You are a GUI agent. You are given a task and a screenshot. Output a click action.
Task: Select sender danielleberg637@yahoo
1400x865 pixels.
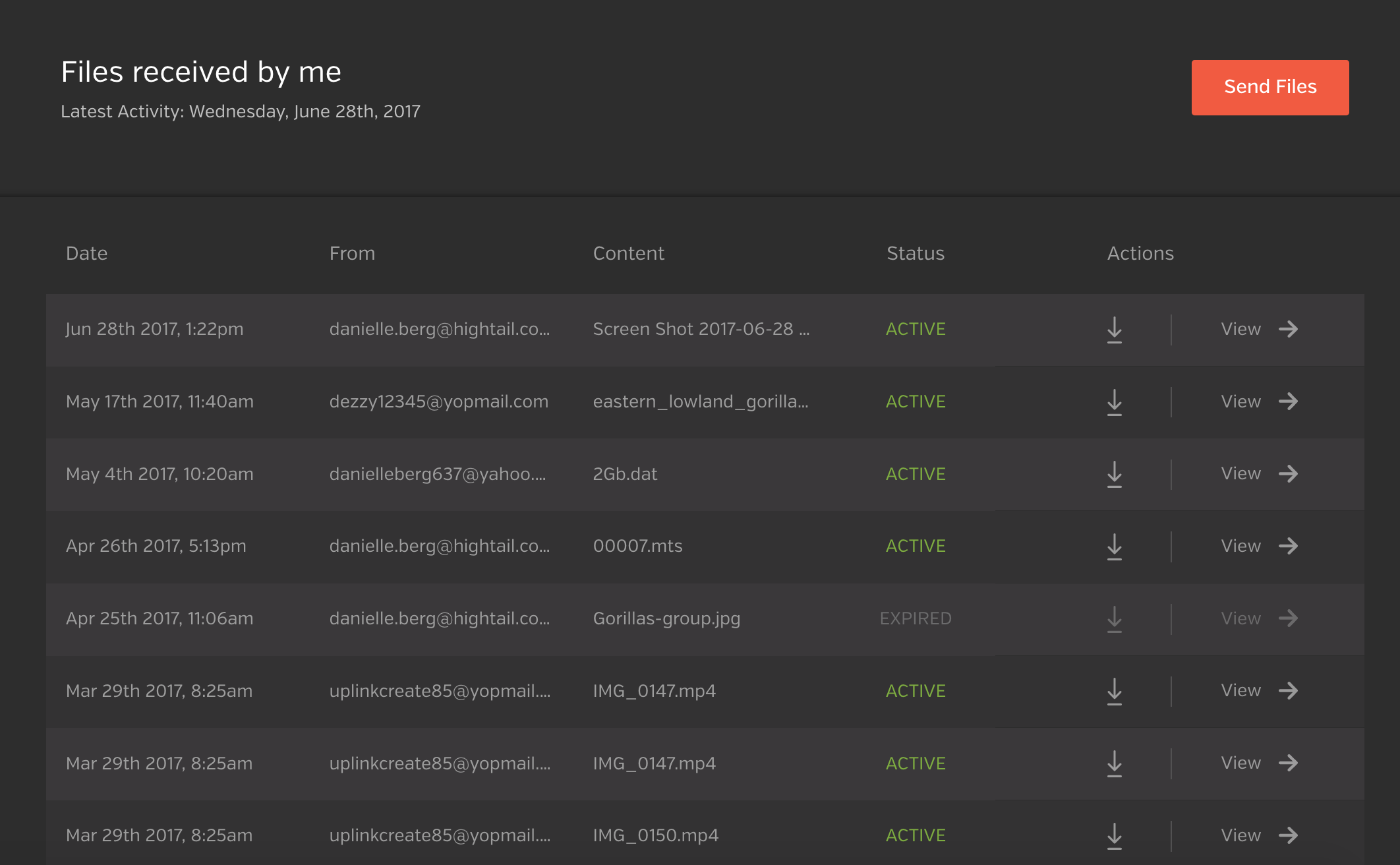pyautogui.click(x=437, y=474)
